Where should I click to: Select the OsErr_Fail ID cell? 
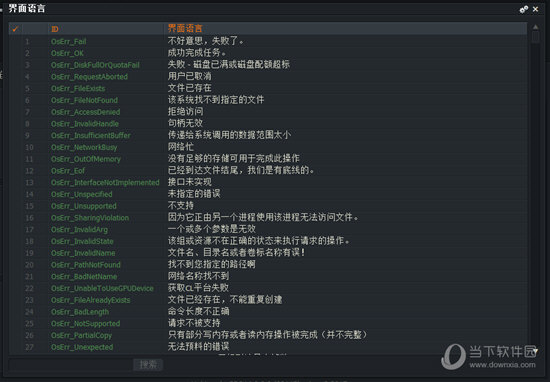click(x=68, y=41)
